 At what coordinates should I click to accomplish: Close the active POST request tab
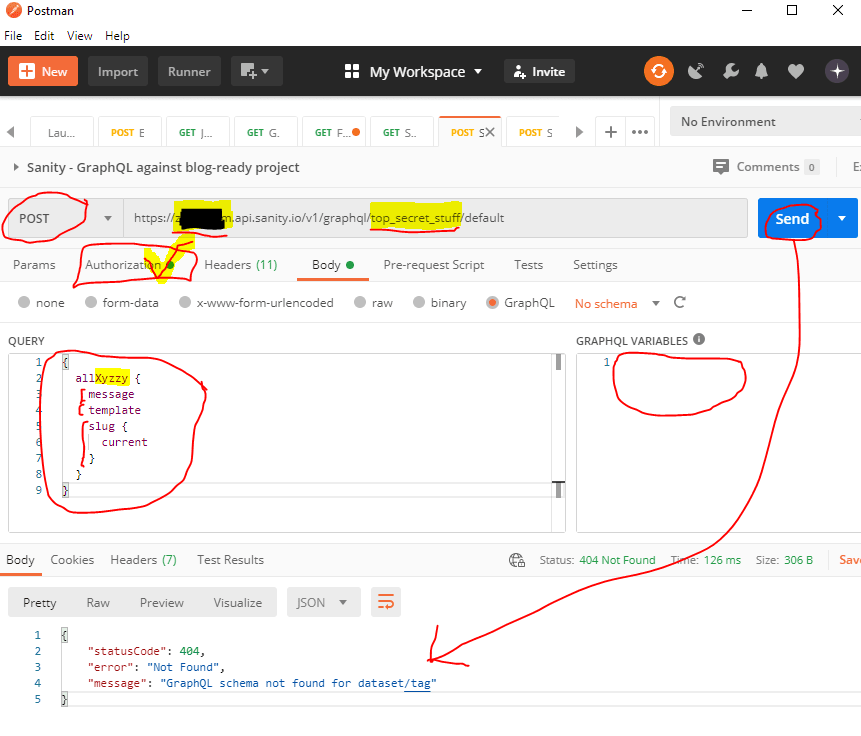pos(490,132)
